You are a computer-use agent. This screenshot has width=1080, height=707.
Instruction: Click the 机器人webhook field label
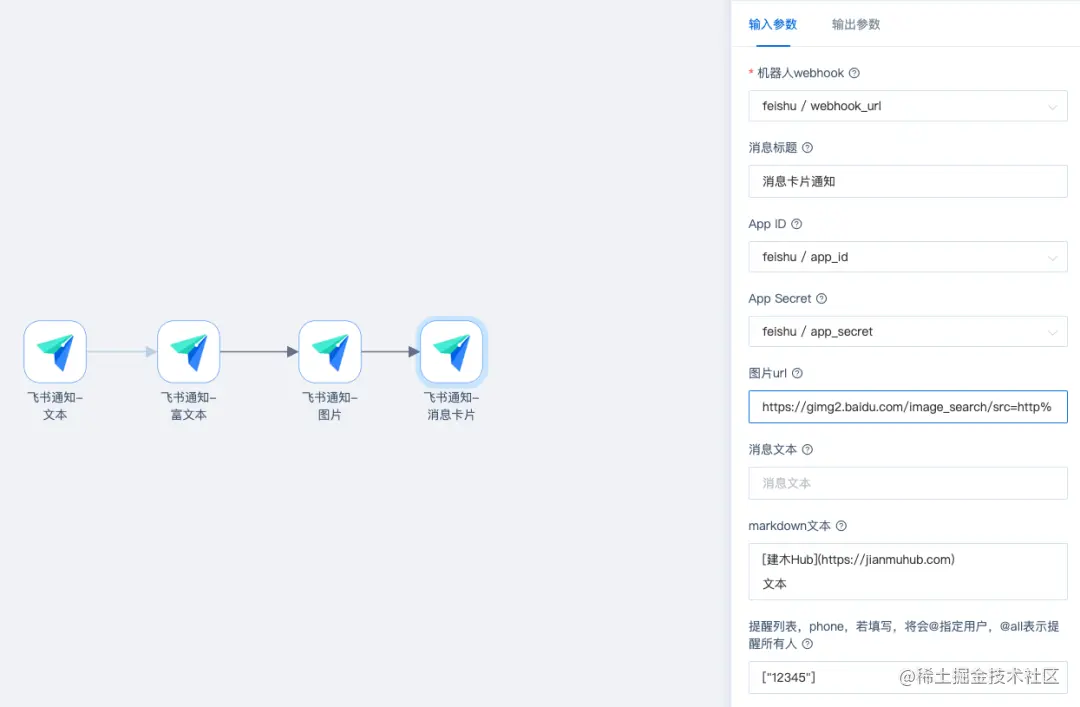pyautogui.click(x=800, y=73)
